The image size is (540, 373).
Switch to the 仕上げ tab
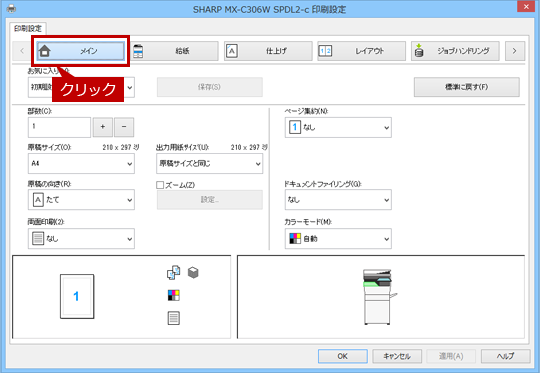[x=268, y=51]
